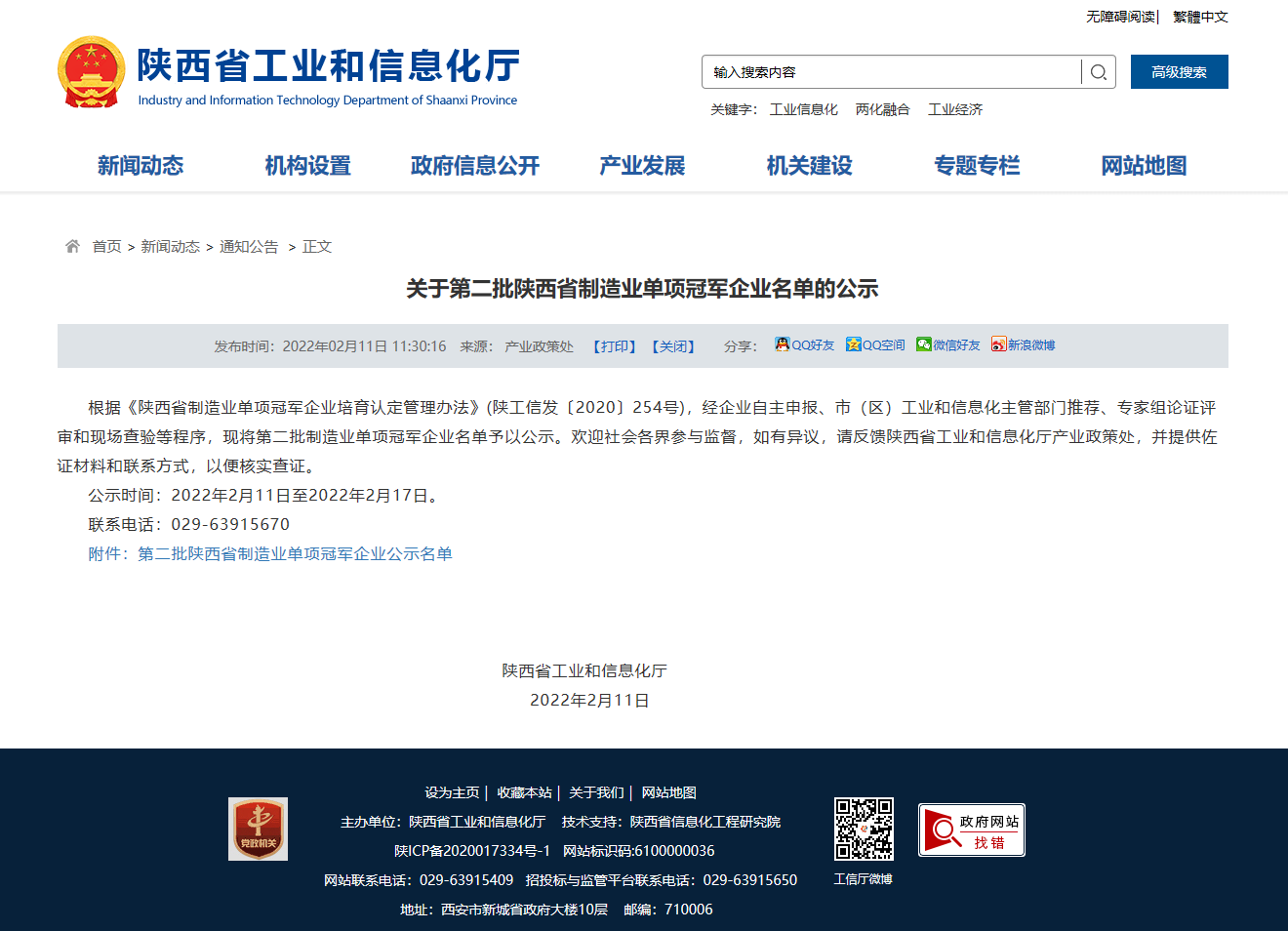Open the 政府信息公开 navigation menu

point(475,166)
